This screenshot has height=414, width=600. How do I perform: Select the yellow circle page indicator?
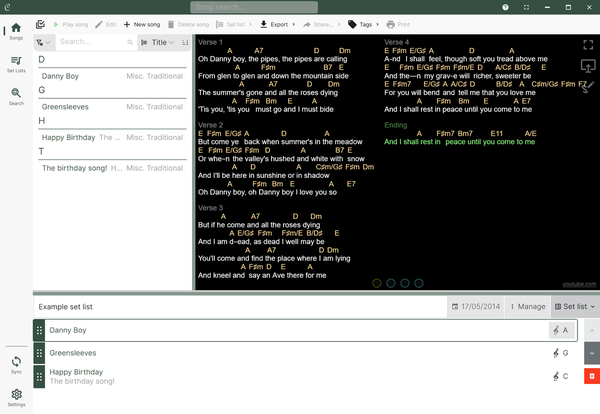click(377, 283)
